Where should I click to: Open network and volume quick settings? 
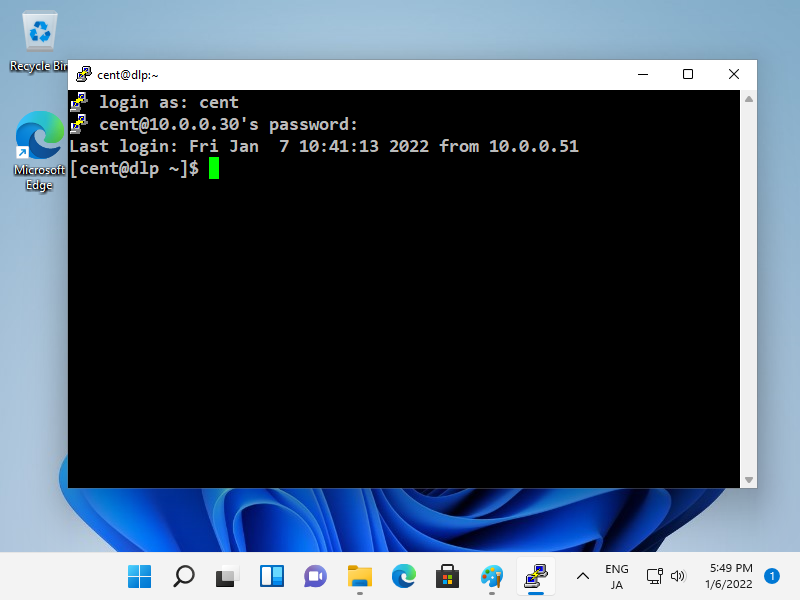pos(665,576)
